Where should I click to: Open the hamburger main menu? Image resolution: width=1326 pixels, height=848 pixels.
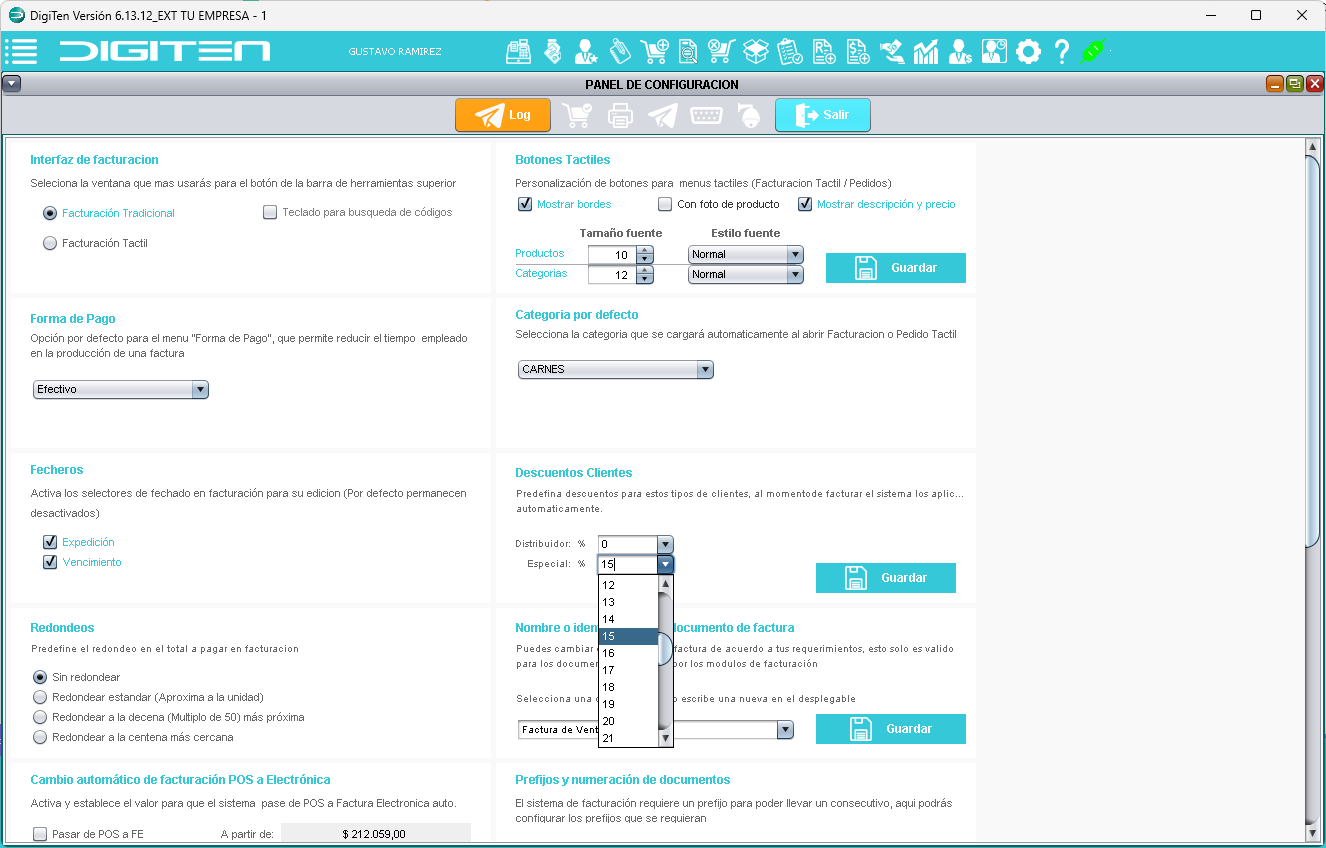tap(21, 51)
